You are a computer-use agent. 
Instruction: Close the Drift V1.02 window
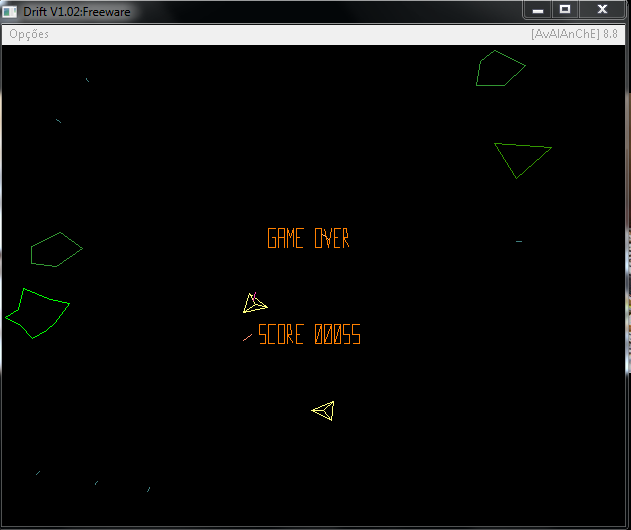(x=602, y=9)
